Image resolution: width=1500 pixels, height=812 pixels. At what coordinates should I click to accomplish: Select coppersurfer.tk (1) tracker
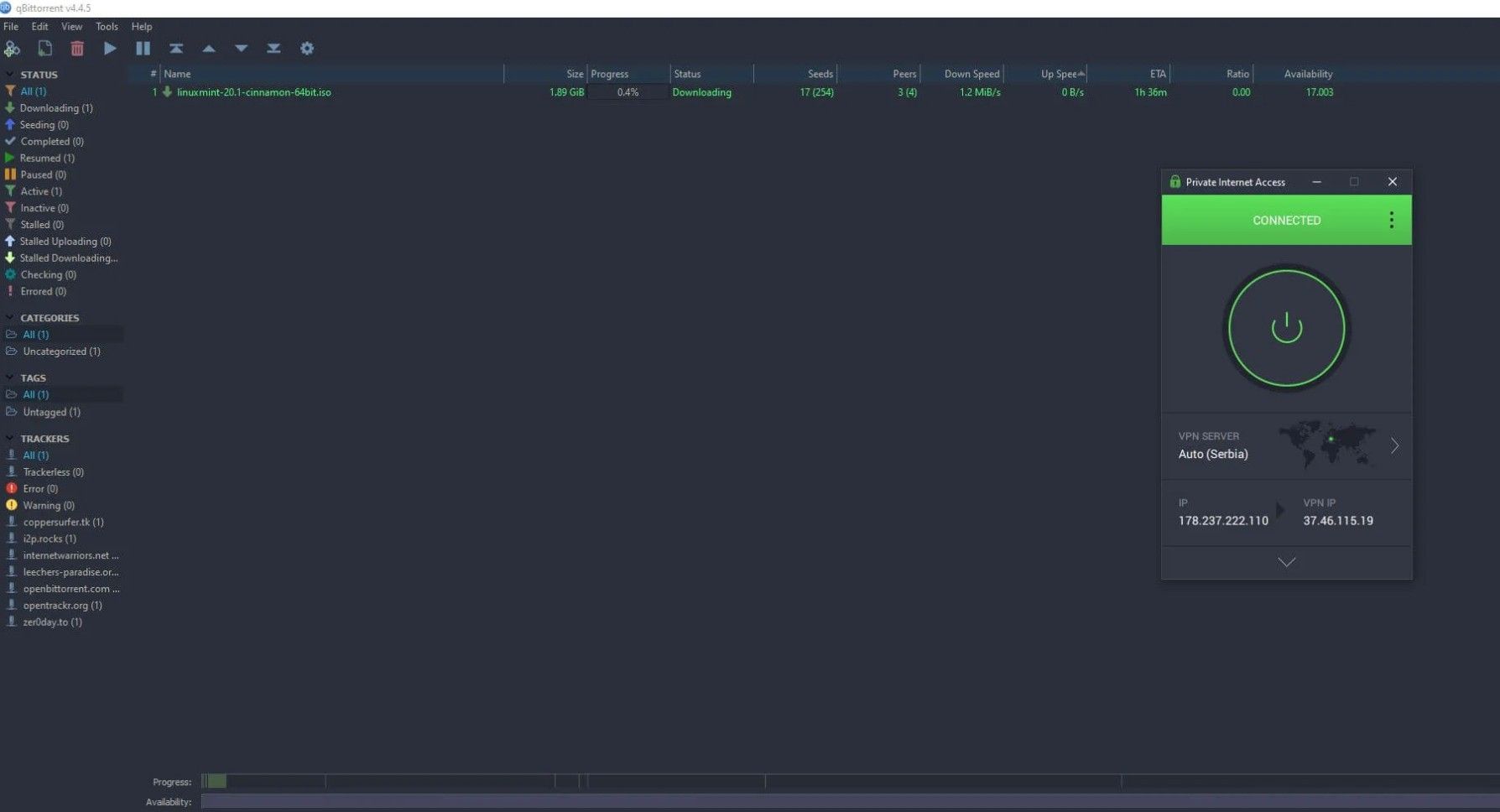click(62, 522)
